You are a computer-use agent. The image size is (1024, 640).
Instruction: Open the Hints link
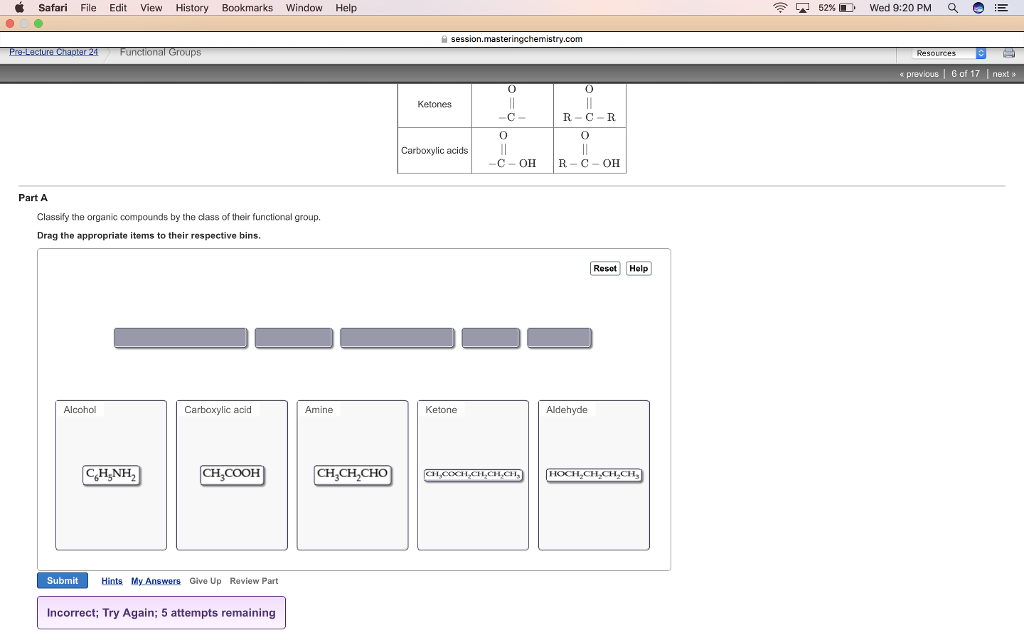tap(111, 581)
